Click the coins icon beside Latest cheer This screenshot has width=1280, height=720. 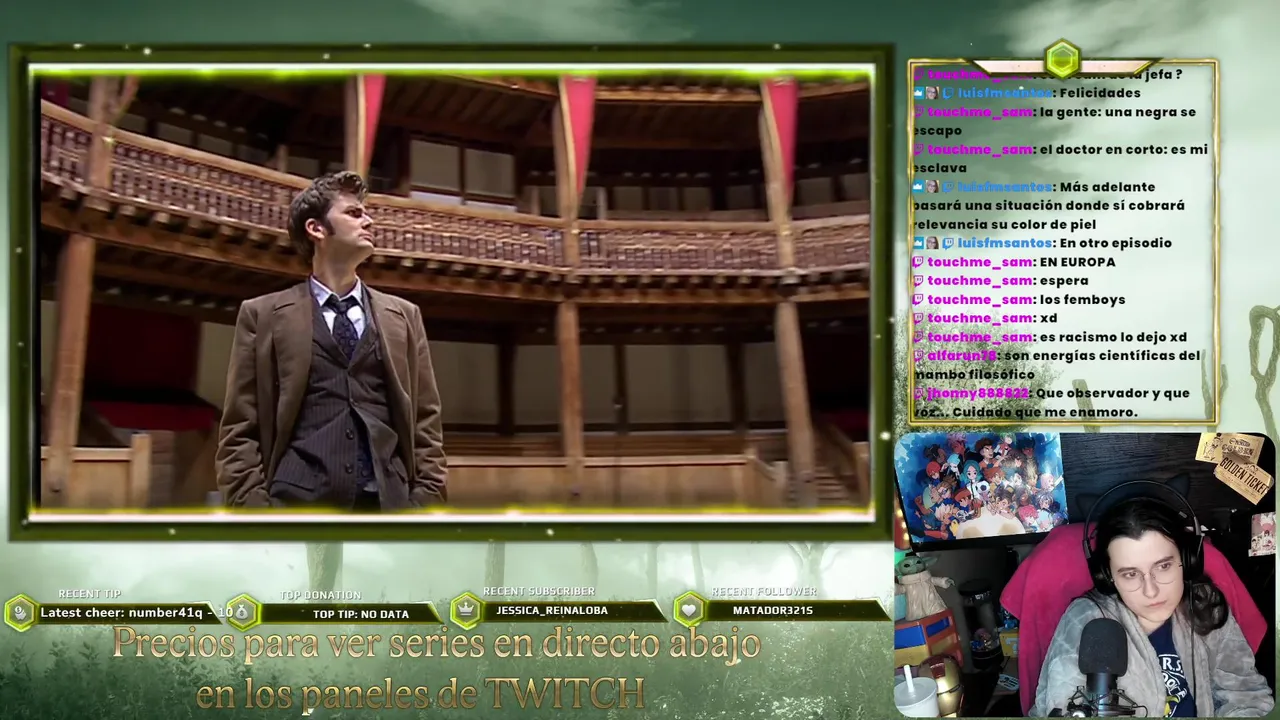(x=21, y=612)
